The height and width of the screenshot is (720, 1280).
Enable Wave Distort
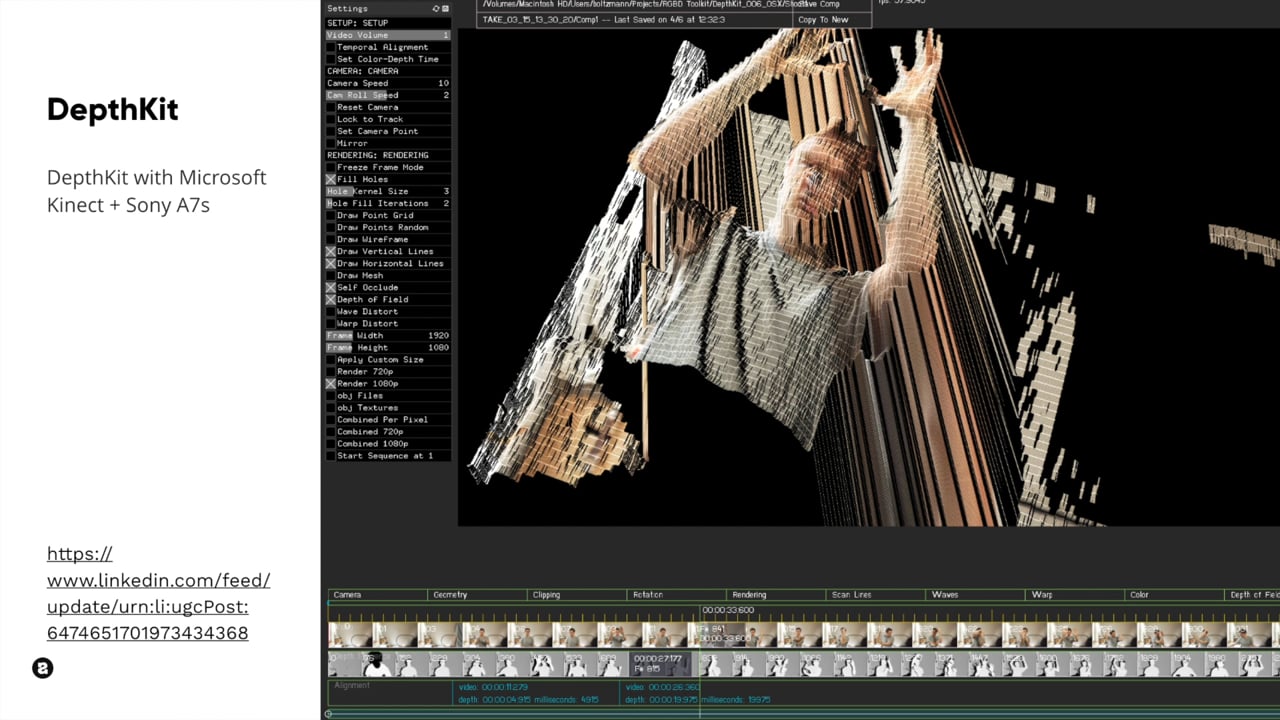click(x=331, y=311)
